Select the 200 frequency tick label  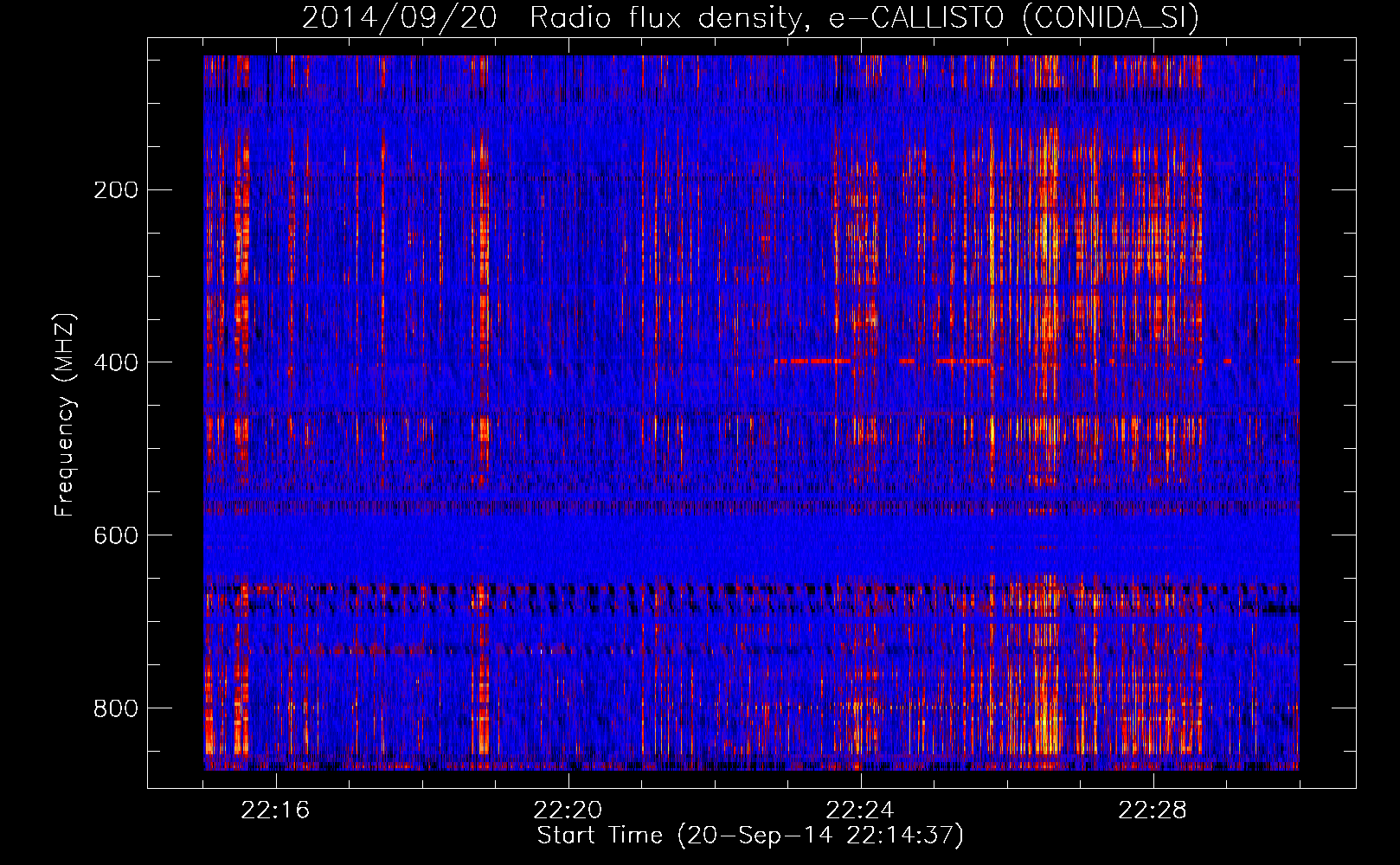pyautogui.click(x=116, y=190)
